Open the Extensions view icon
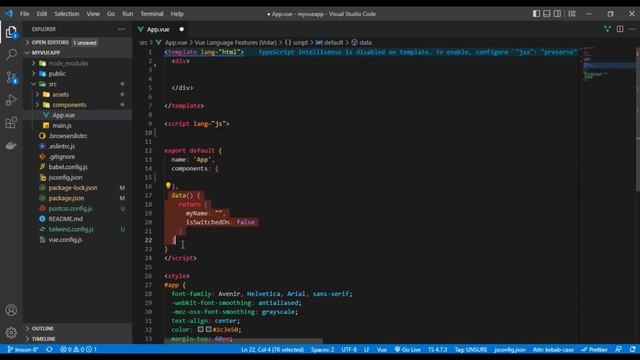 11,122
